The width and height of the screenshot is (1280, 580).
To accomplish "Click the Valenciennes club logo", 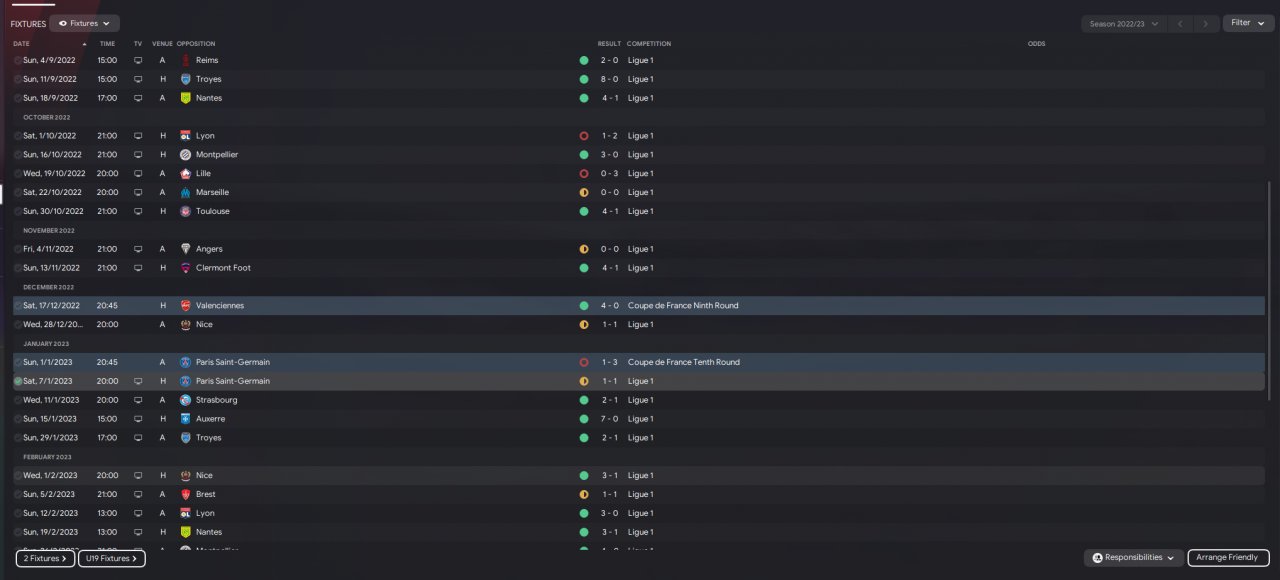I will [x=185, y=306].
